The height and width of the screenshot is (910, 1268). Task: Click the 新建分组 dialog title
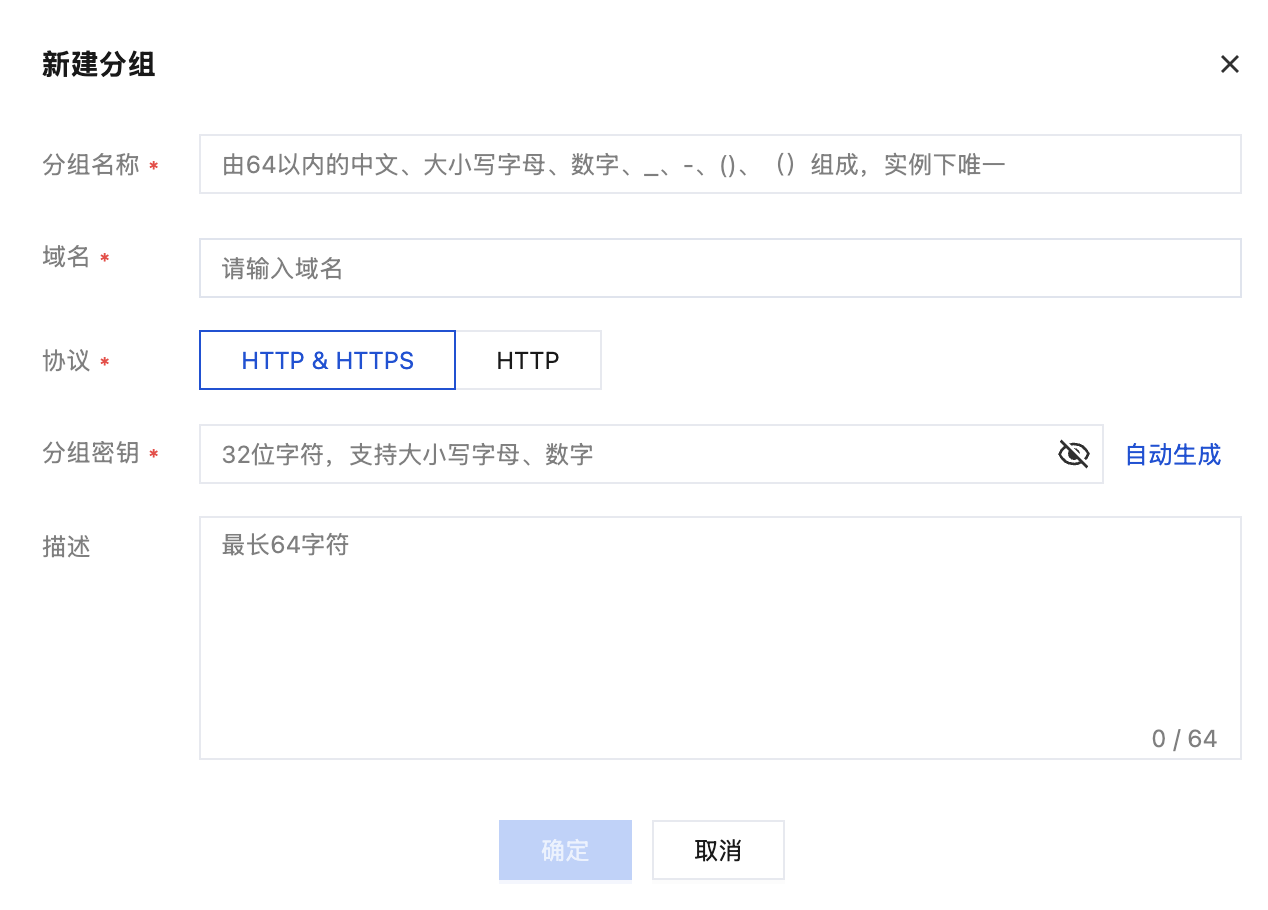tap(99, 65)
